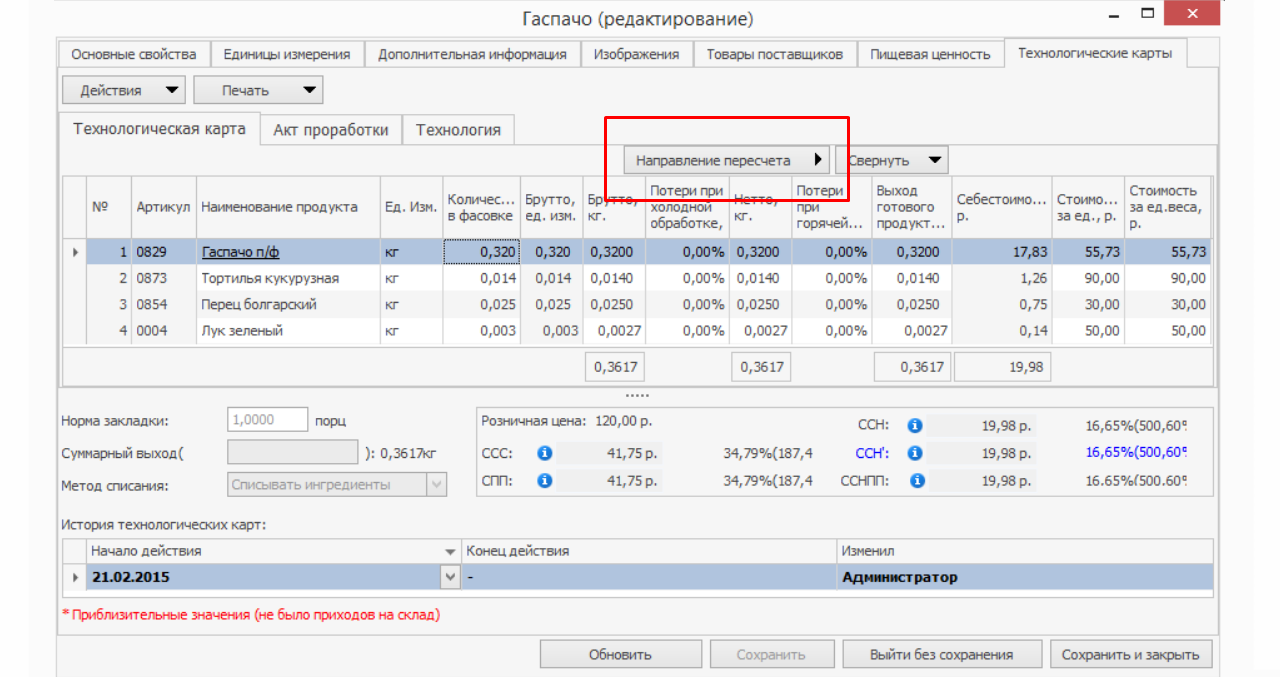Image resolution: width=1280 pixels, height=677 pixels.
Task: Click the info icon next to ССН:
Action: point(915,425)
